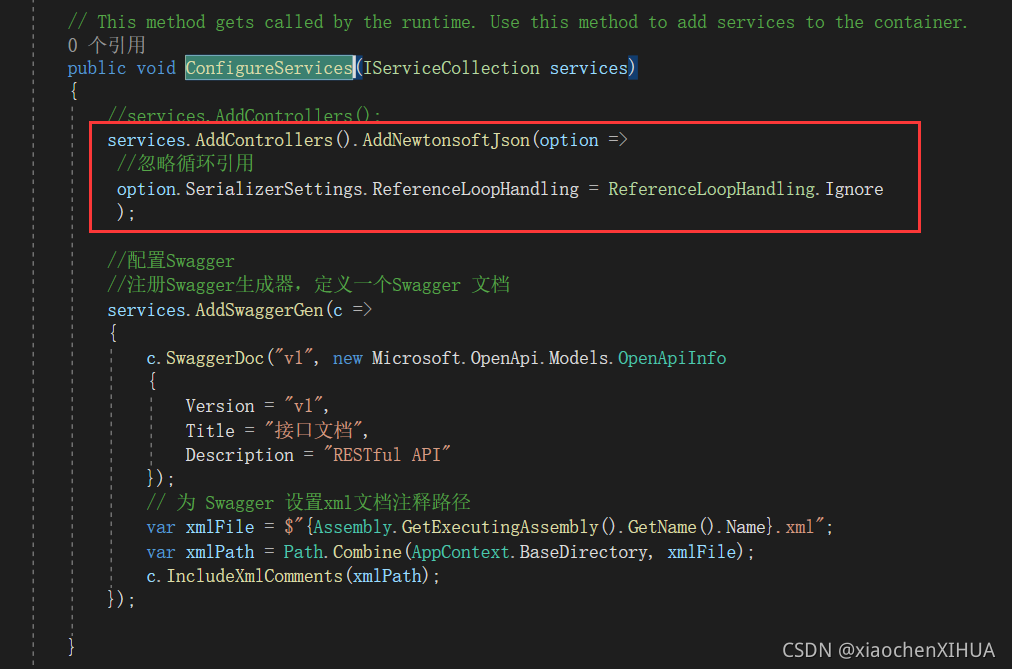Image resolution: width=1012 pixels, height=669 pixels.
Task: Click the //忽略循环引用 comment
Action: [186, 163]
